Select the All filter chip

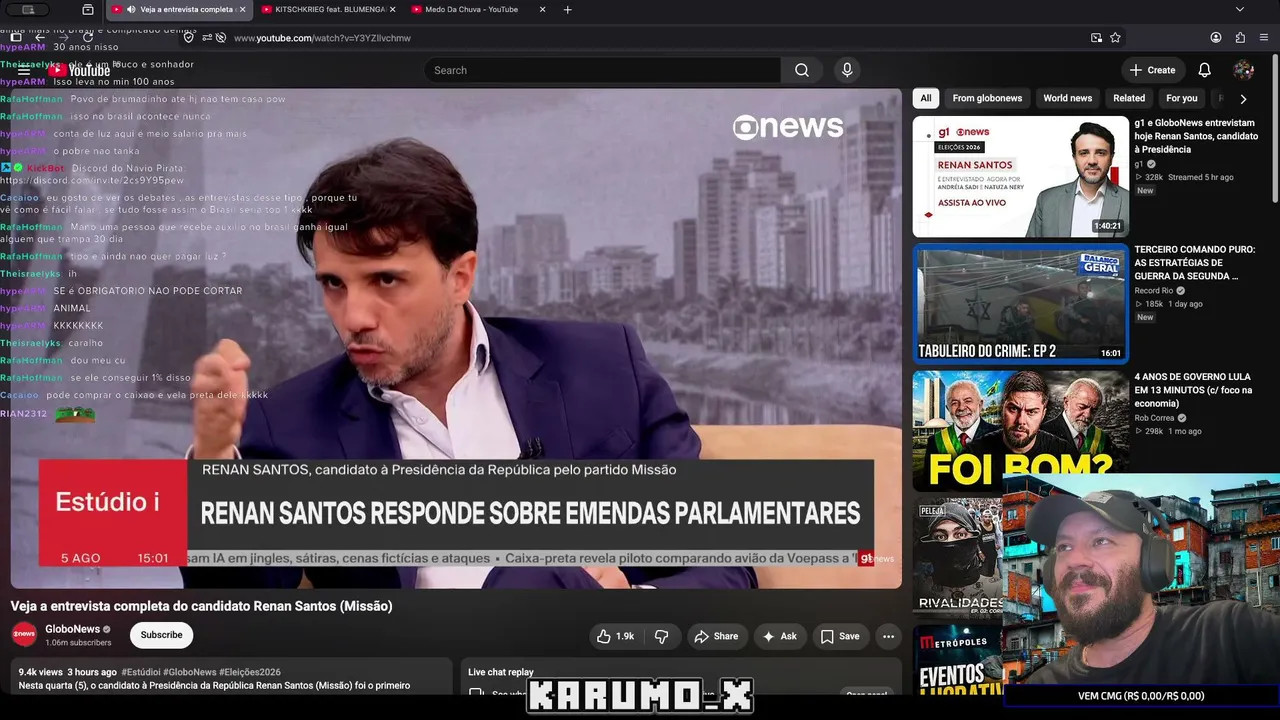(x=926, y=98)
